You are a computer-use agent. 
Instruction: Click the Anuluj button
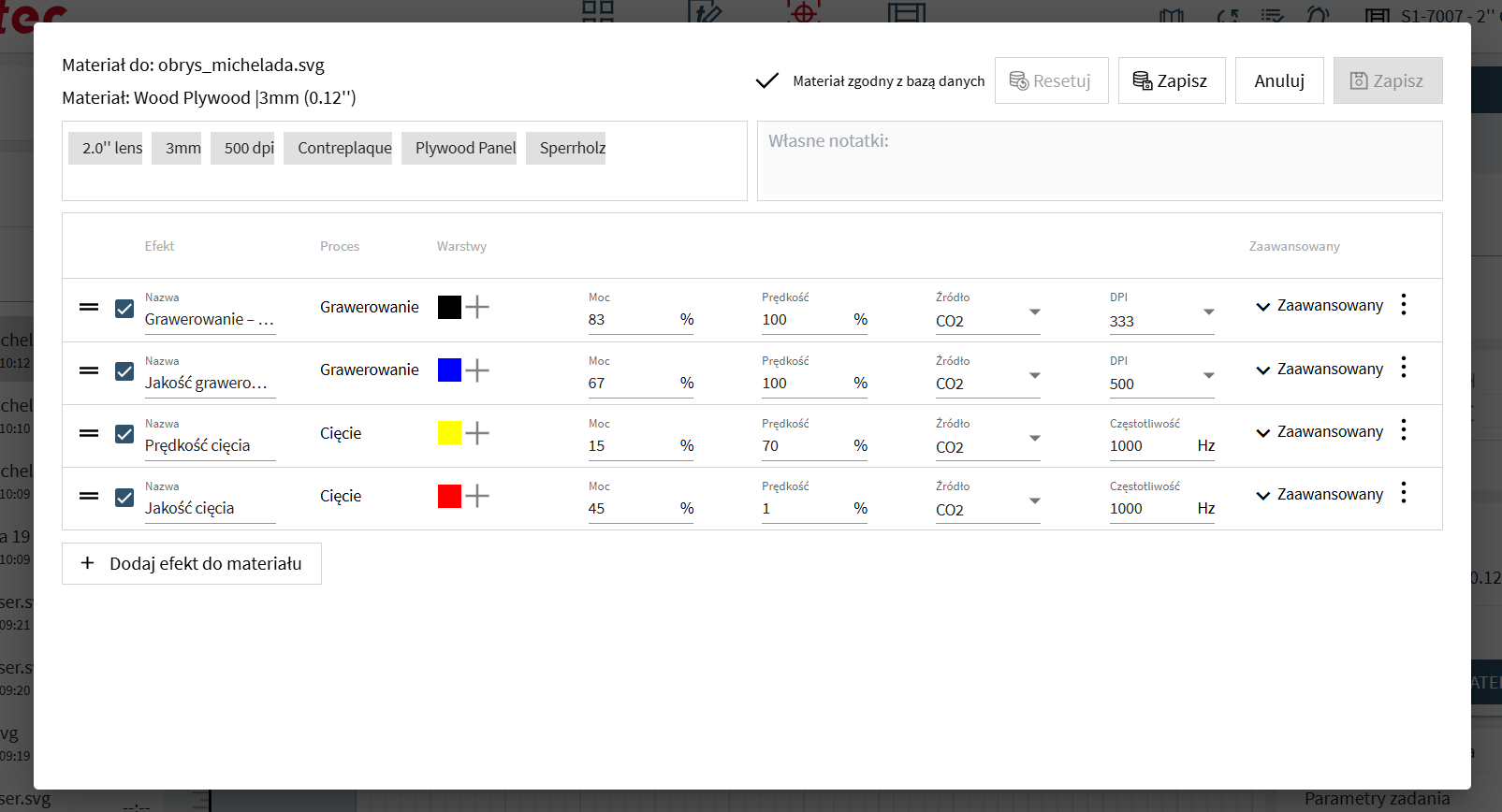1278,80
